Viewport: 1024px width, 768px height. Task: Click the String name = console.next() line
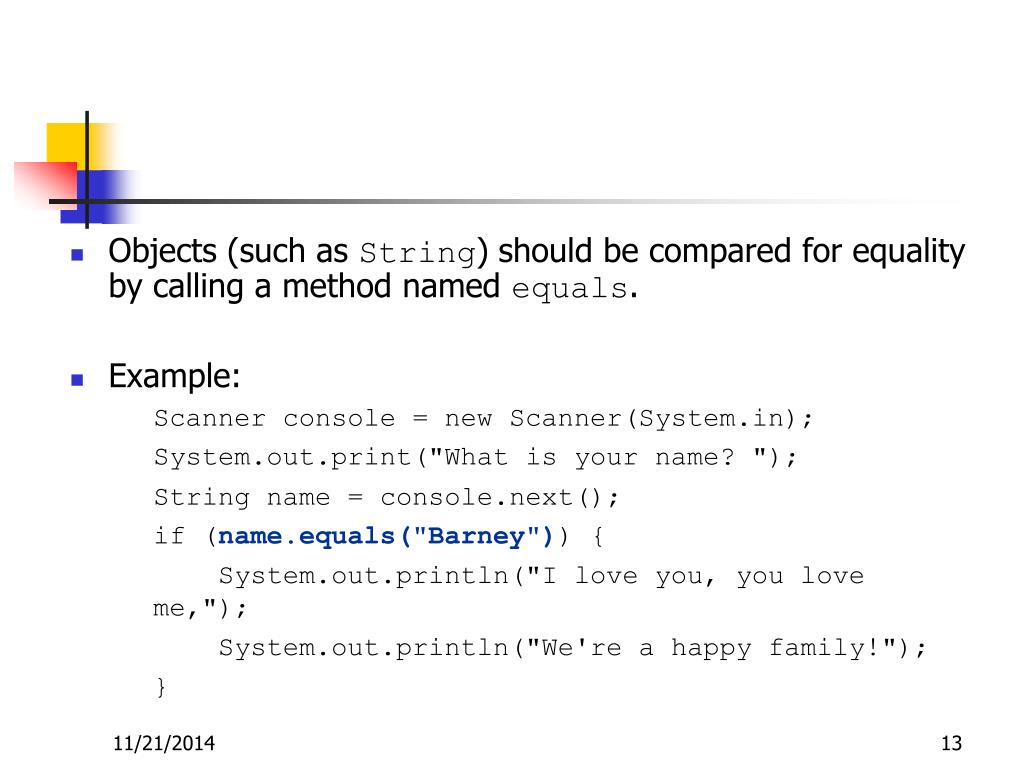[x=386, y=498]
